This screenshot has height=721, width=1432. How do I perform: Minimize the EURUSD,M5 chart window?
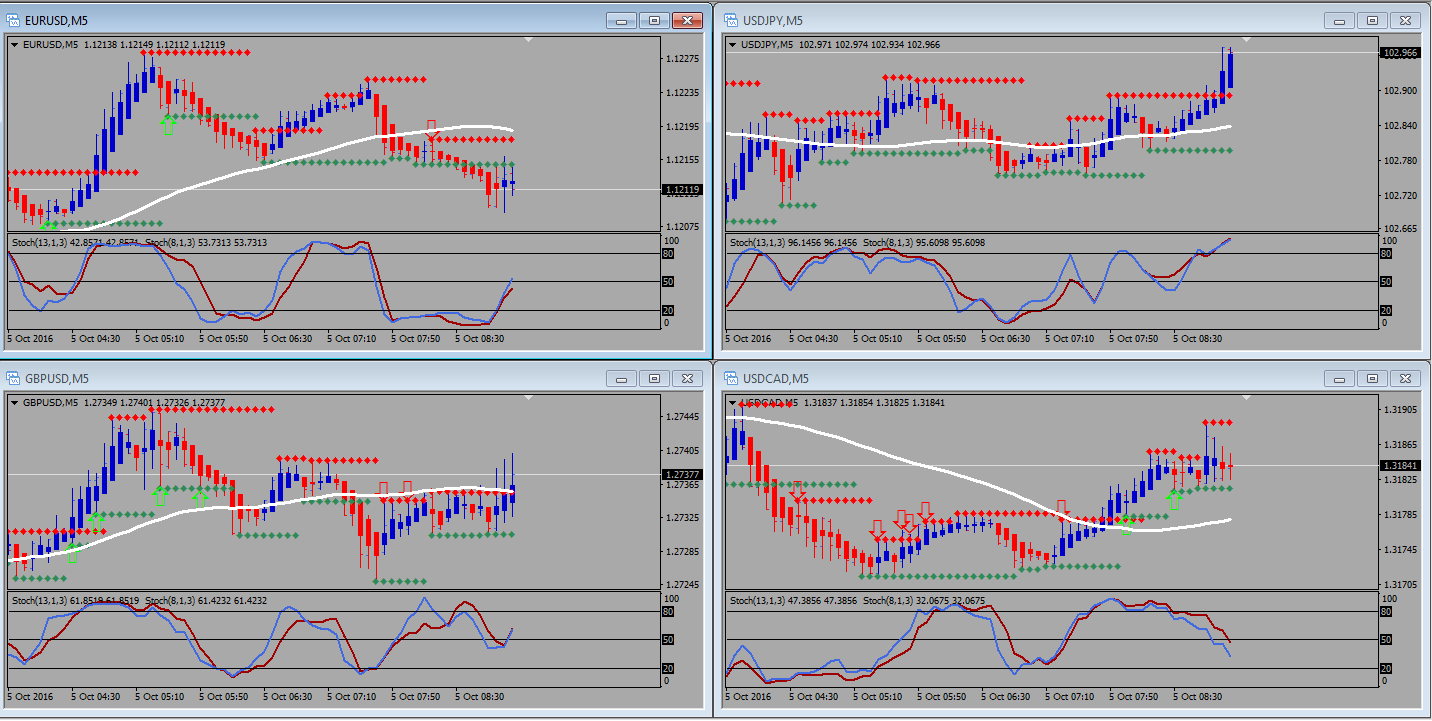[x=622, y=20]
